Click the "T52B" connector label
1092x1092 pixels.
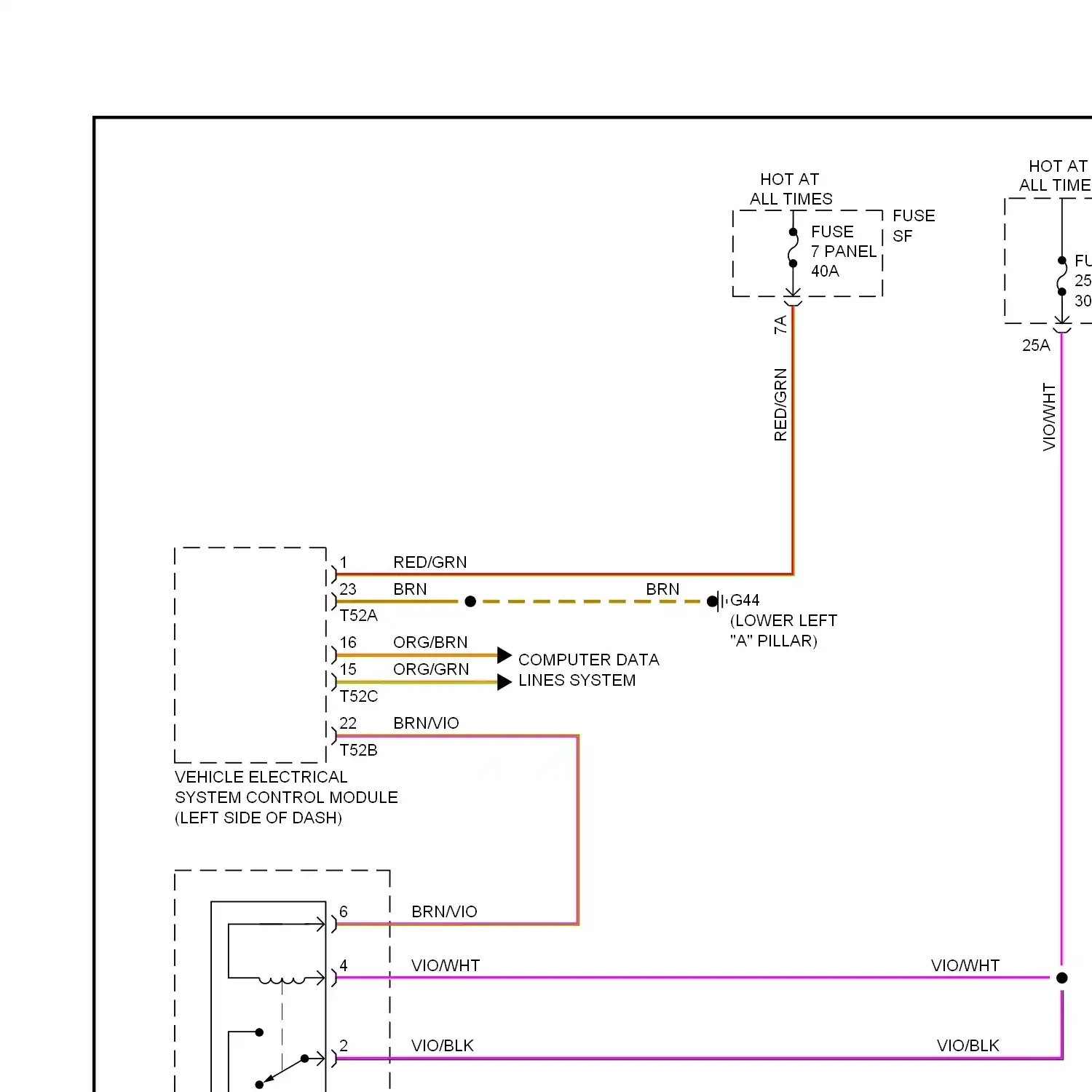point(358,750)
